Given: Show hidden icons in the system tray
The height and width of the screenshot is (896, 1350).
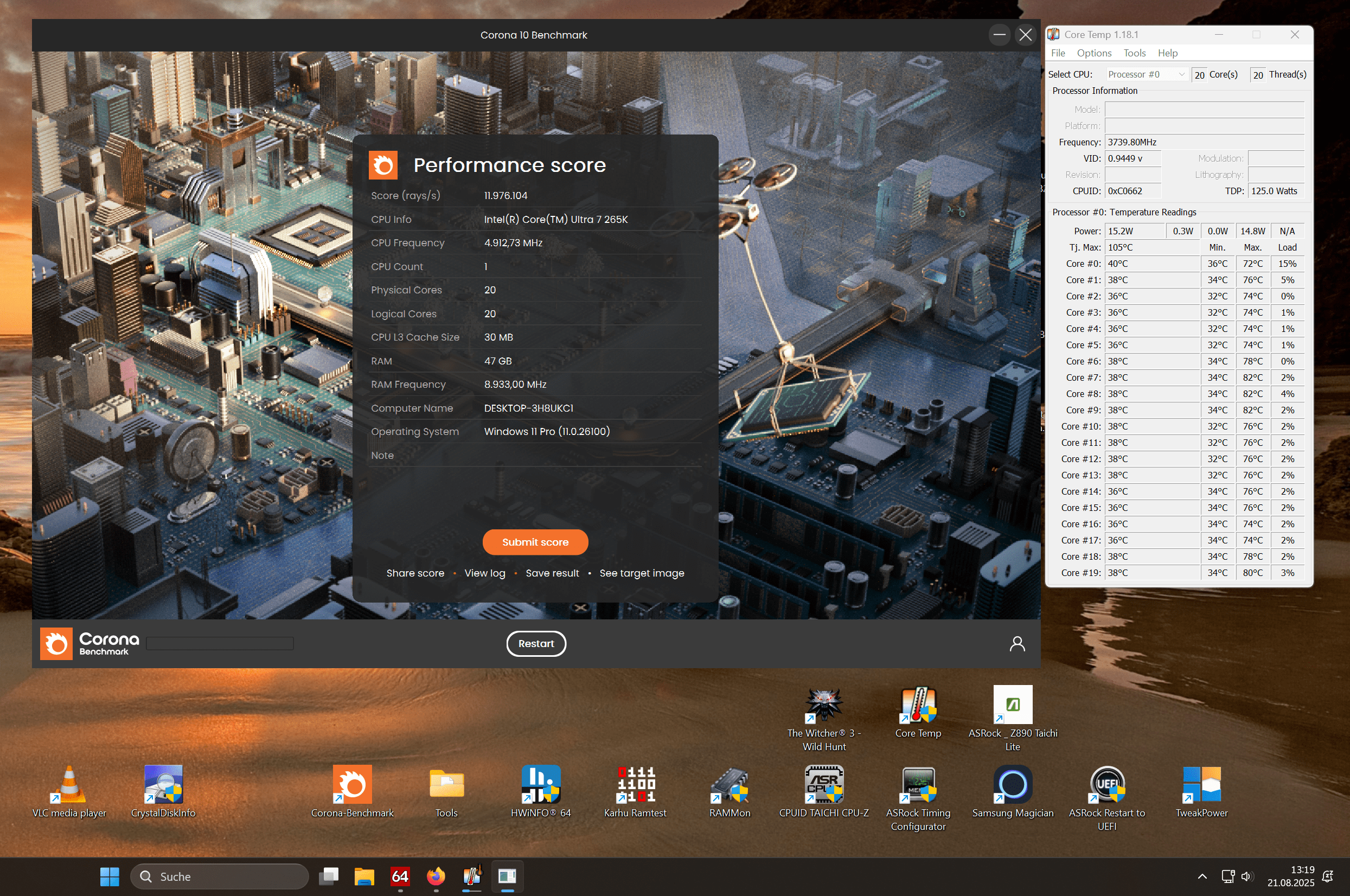Looking at the screenshot, I should pos(1202,876).
